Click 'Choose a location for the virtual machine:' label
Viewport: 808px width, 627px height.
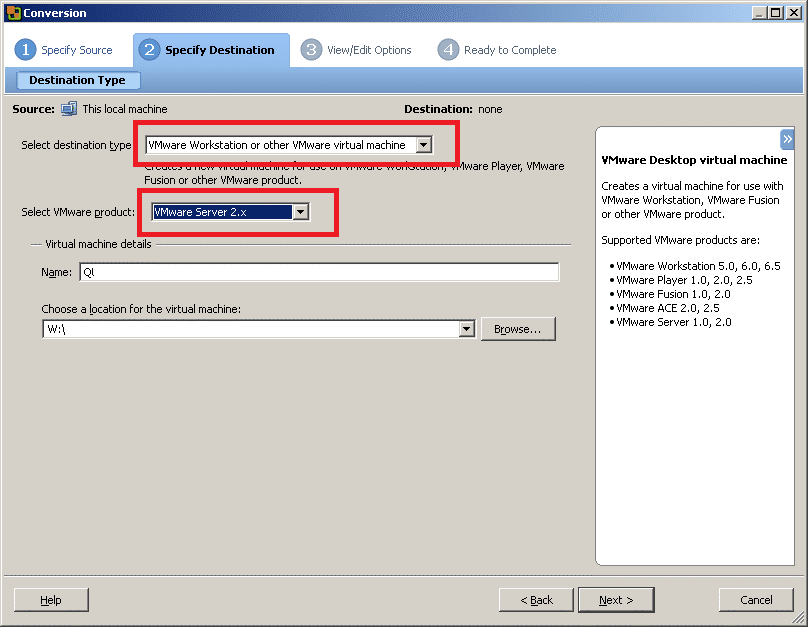141,309
